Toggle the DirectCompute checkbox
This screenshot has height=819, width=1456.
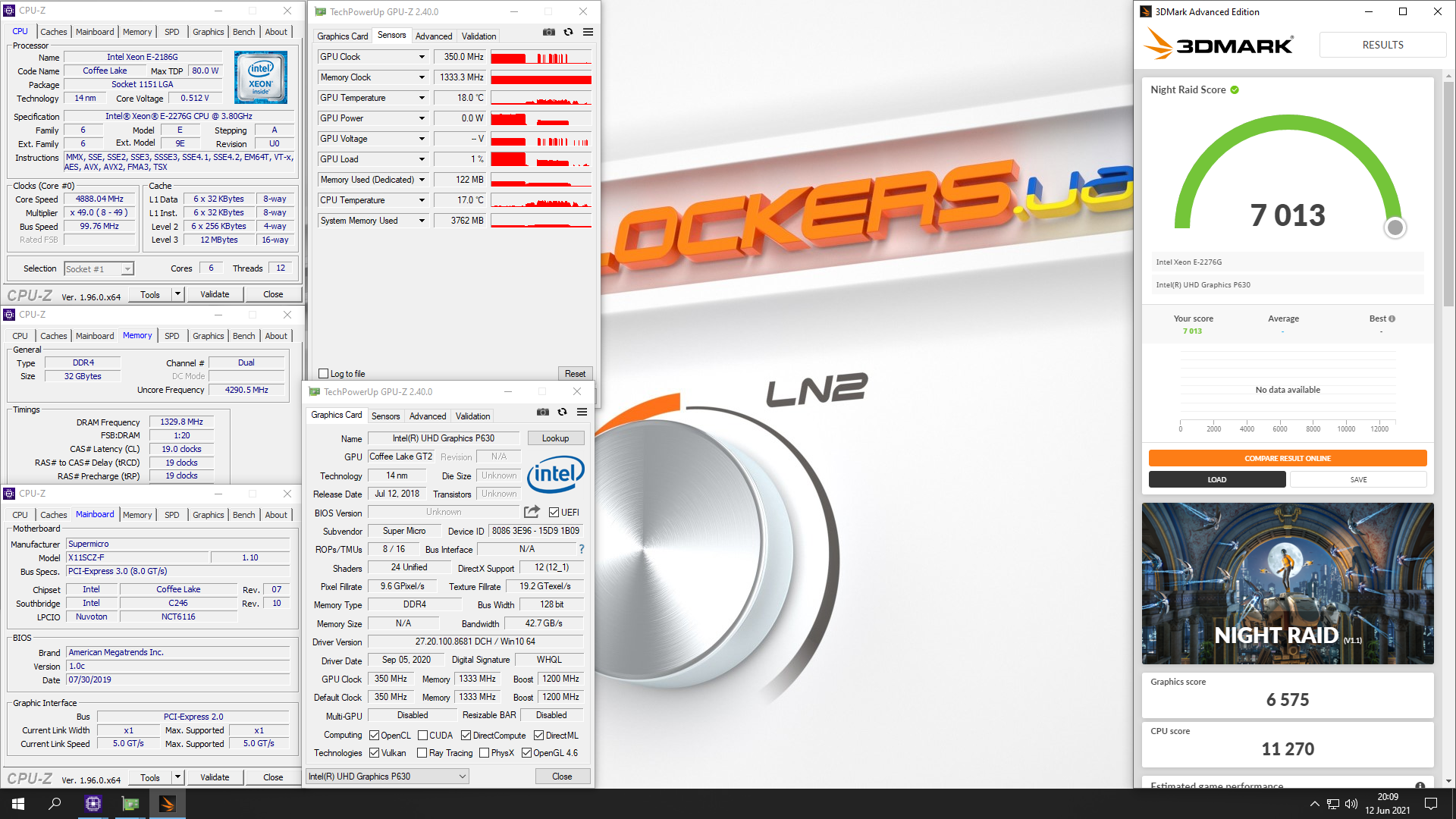pos(466,736)
